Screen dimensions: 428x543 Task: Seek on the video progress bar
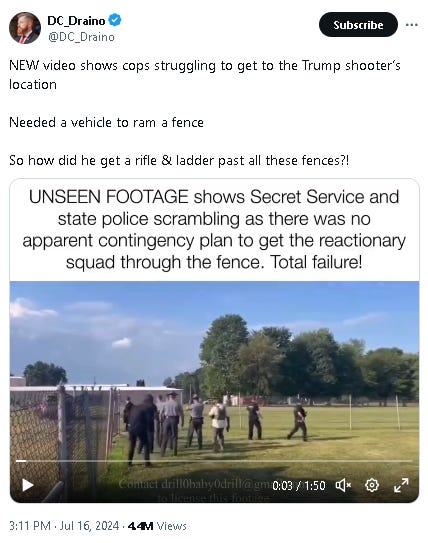(214, 461)
